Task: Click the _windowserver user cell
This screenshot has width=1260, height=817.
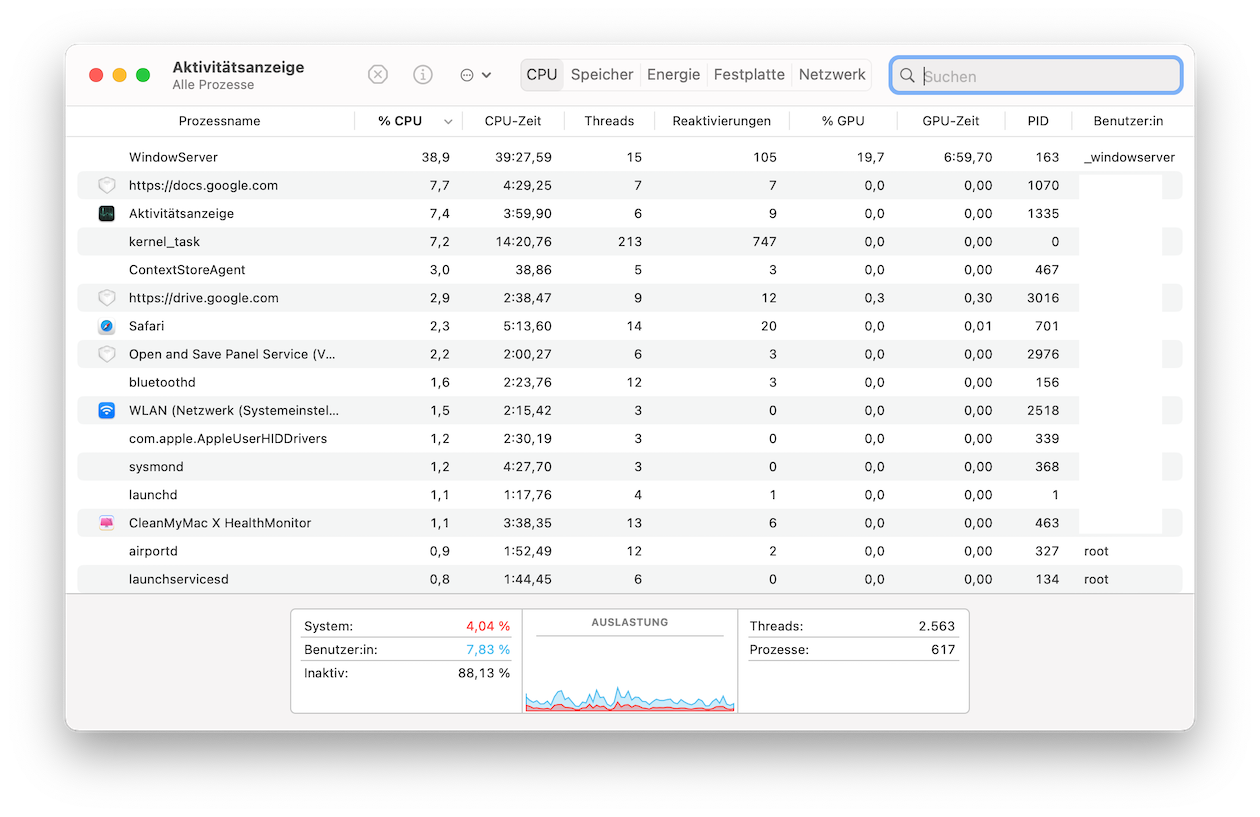Action: (x=1129, y=157)
